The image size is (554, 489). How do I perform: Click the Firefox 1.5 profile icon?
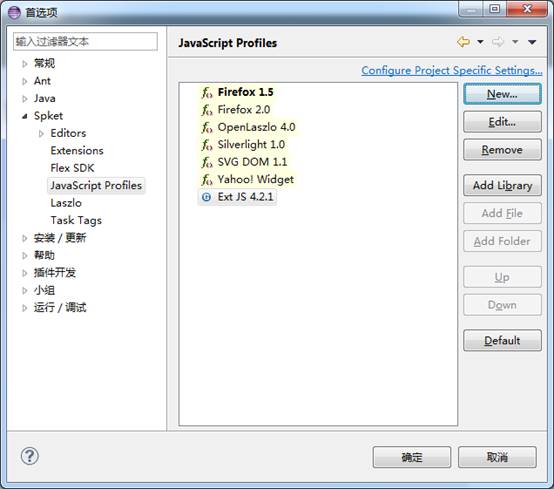(x=207, y=93)
